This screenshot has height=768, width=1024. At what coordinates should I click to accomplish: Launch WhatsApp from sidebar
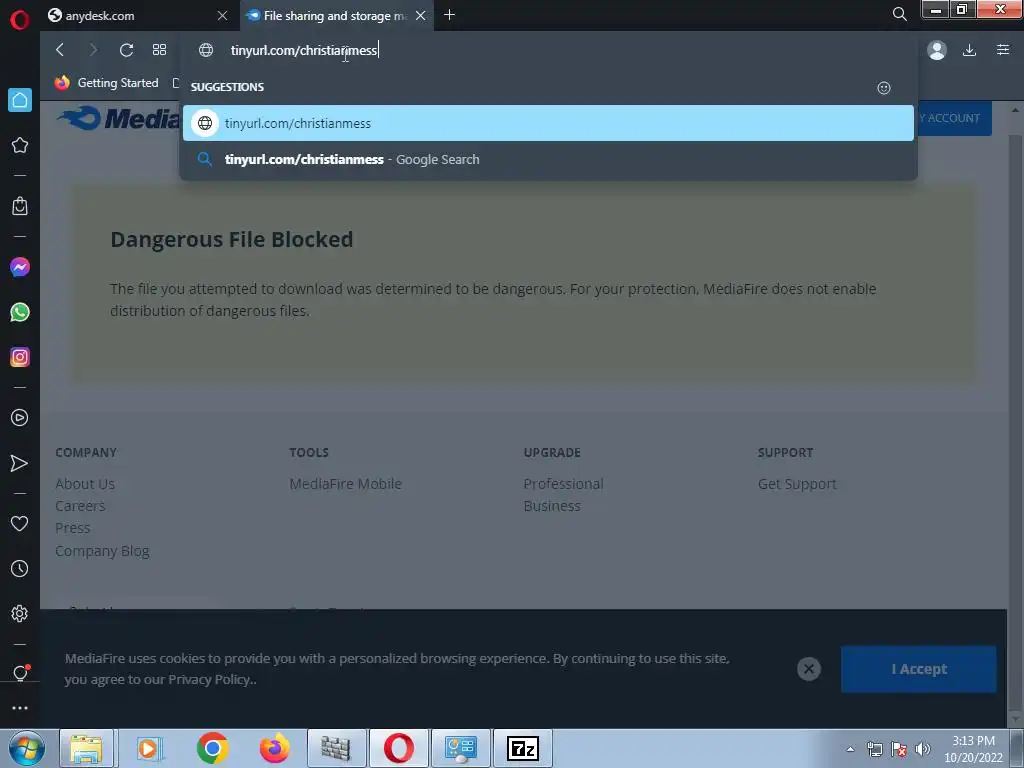click(20, 312)
